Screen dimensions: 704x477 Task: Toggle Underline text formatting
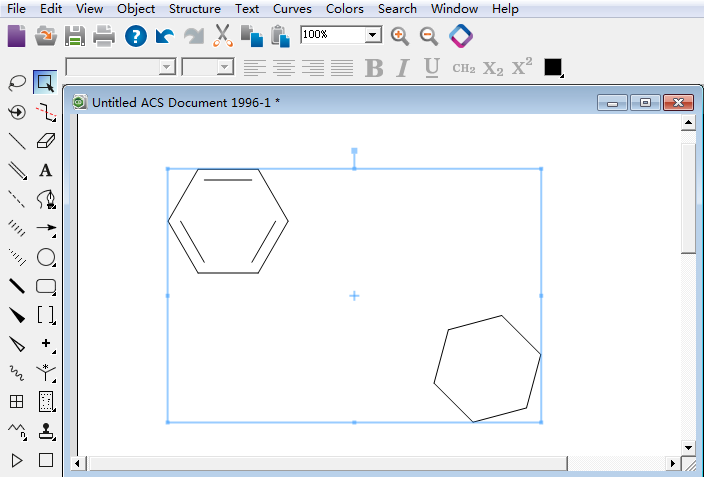pyautogui.click(x=432, y=68)
